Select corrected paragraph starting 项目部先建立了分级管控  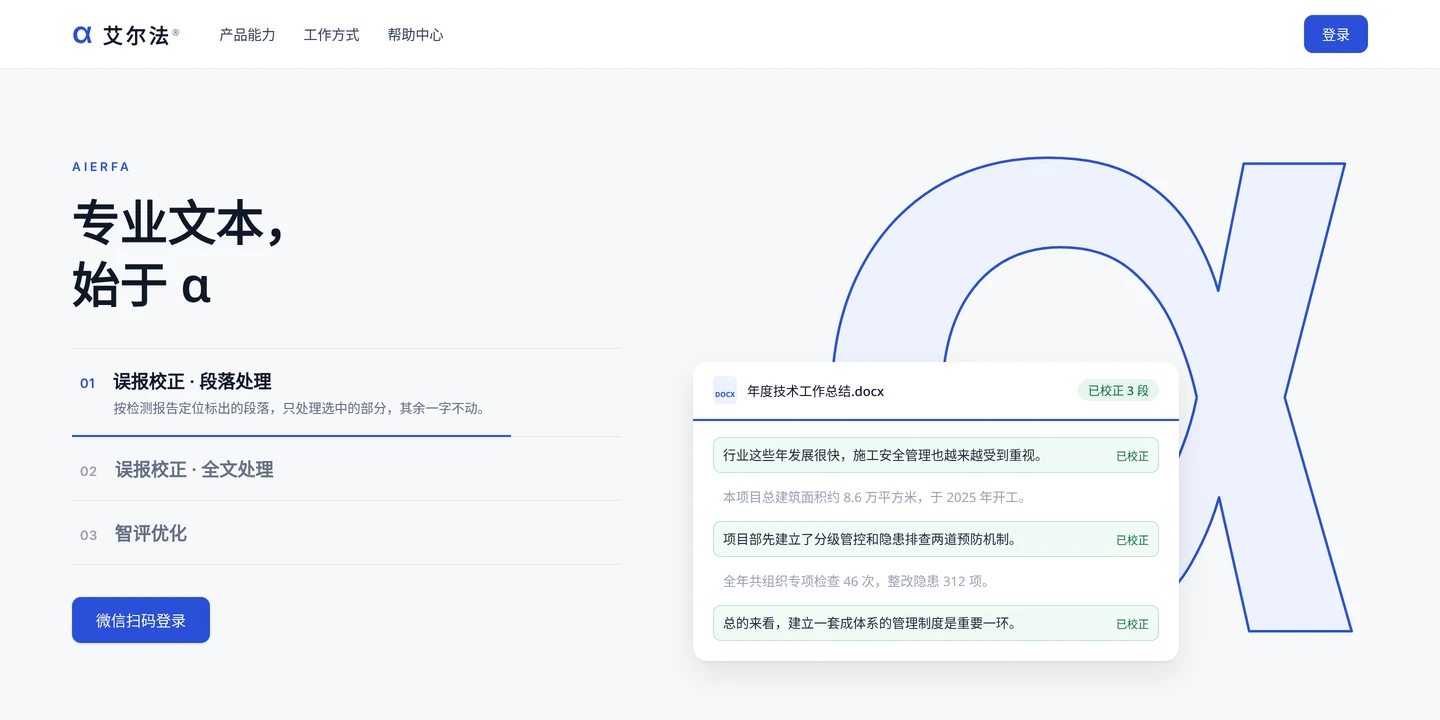936,539
